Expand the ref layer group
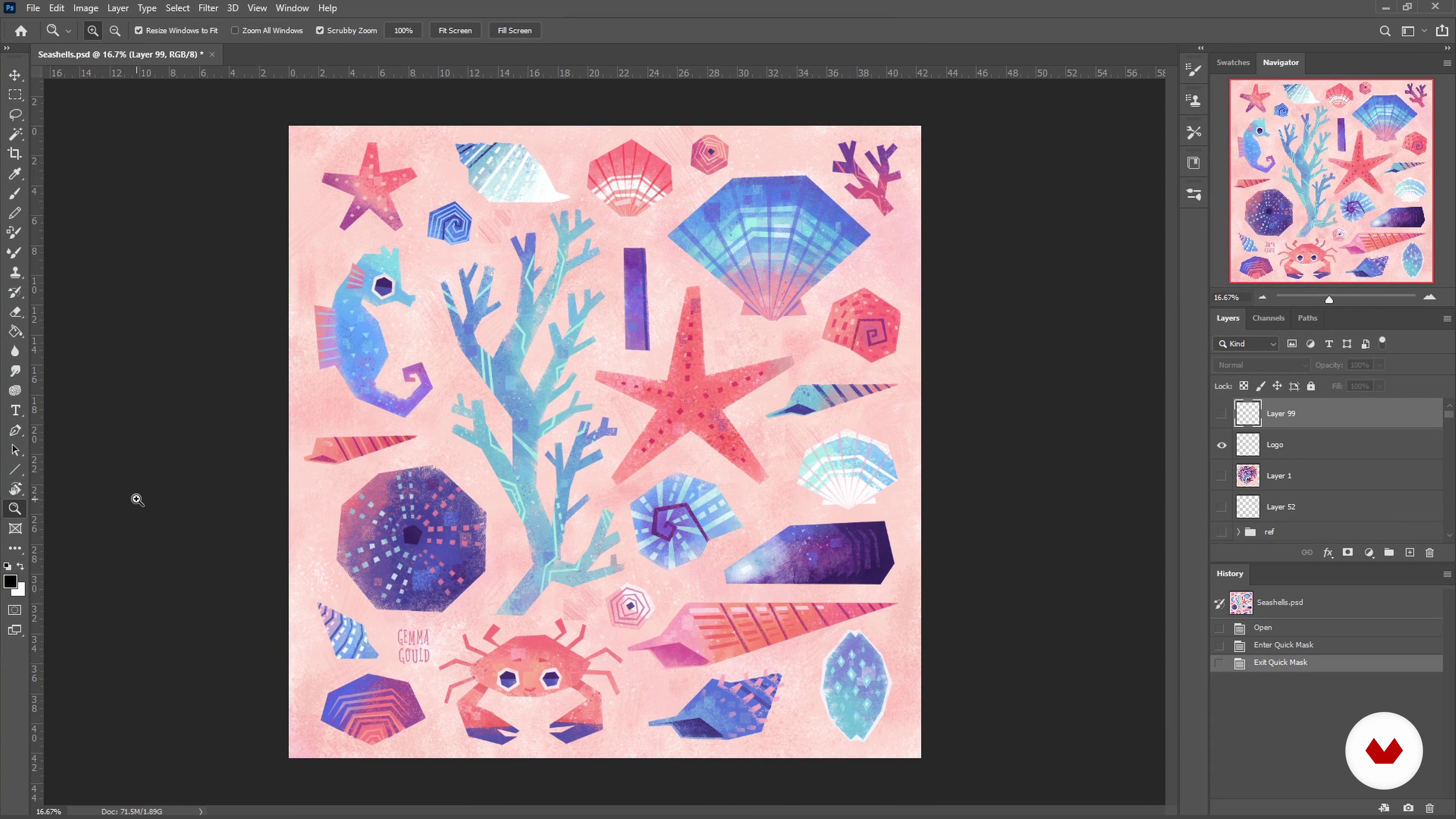 click(x=1238, y=532)
